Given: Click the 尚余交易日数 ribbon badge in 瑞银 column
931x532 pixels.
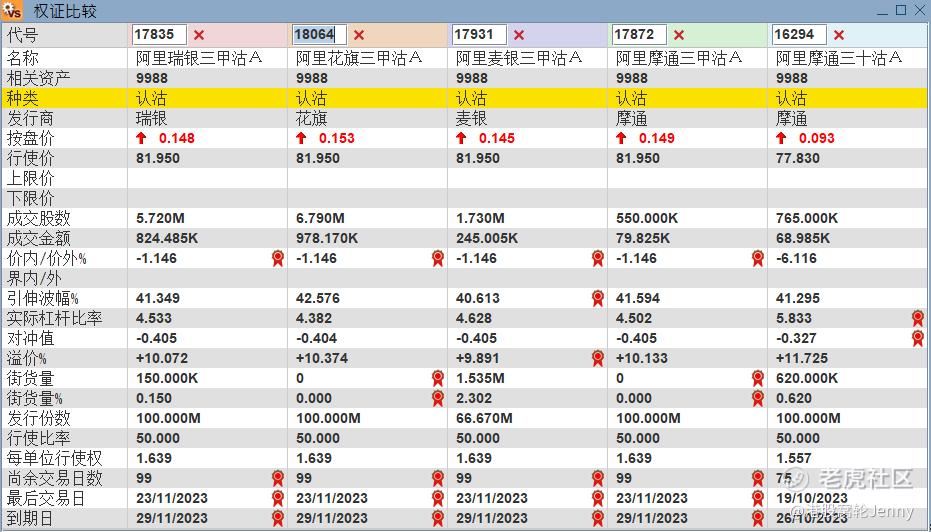Looking at the screenshot, I should tap(278, 478).
